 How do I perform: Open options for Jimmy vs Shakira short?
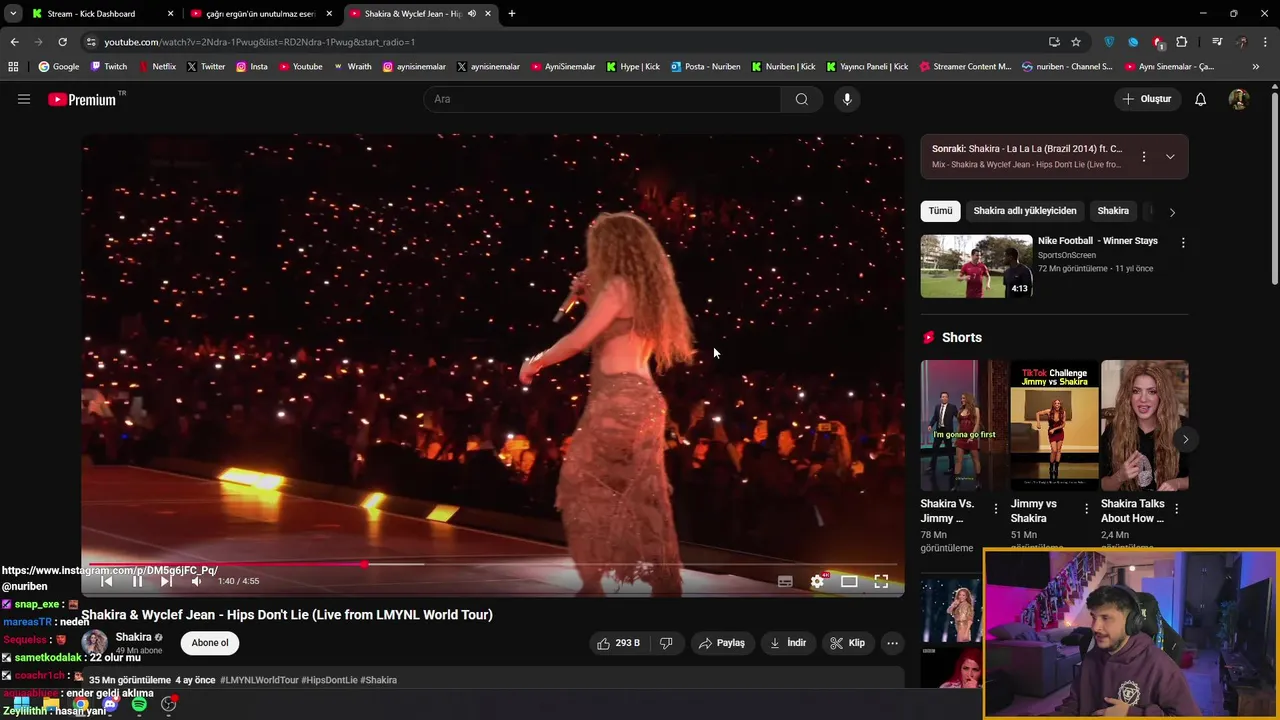click(x=1087, y=509)
